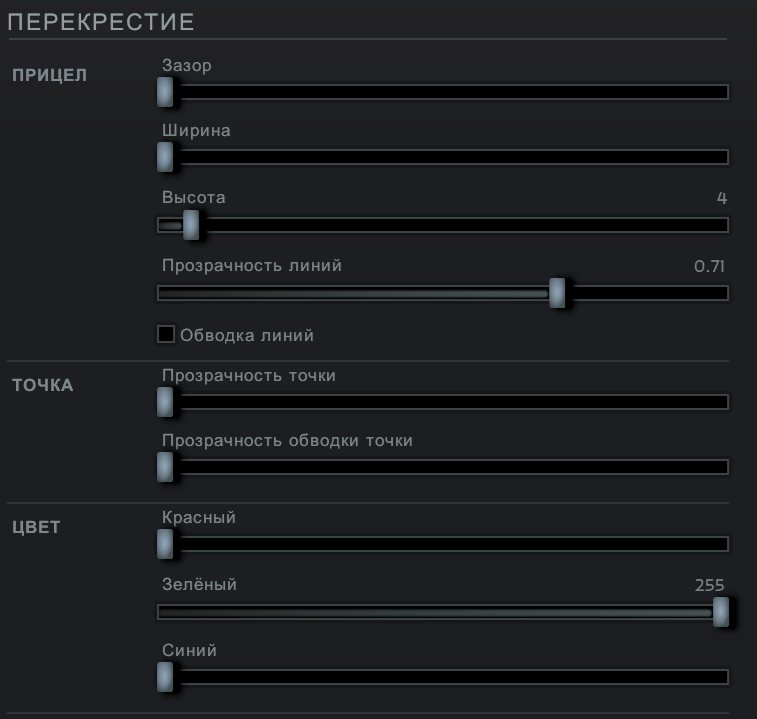
Task: Click the Ширина slider handle
Action: click(x=166, y=157)
